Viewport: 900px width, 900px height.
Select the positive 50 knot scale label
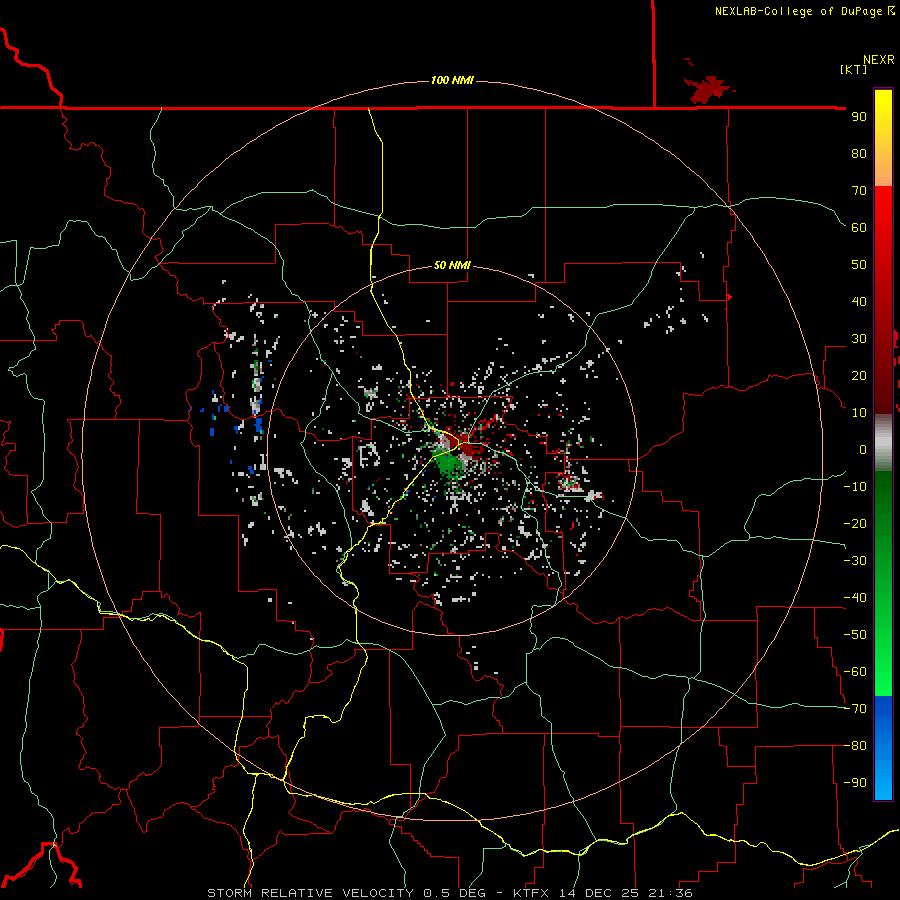[859, 265]
